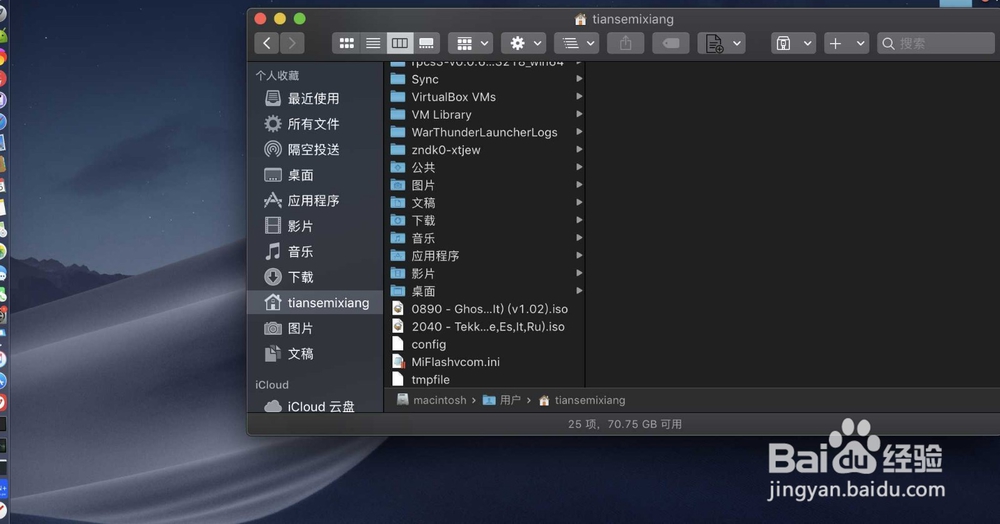Select the 公共 folder in the file list

click(485, 168)
